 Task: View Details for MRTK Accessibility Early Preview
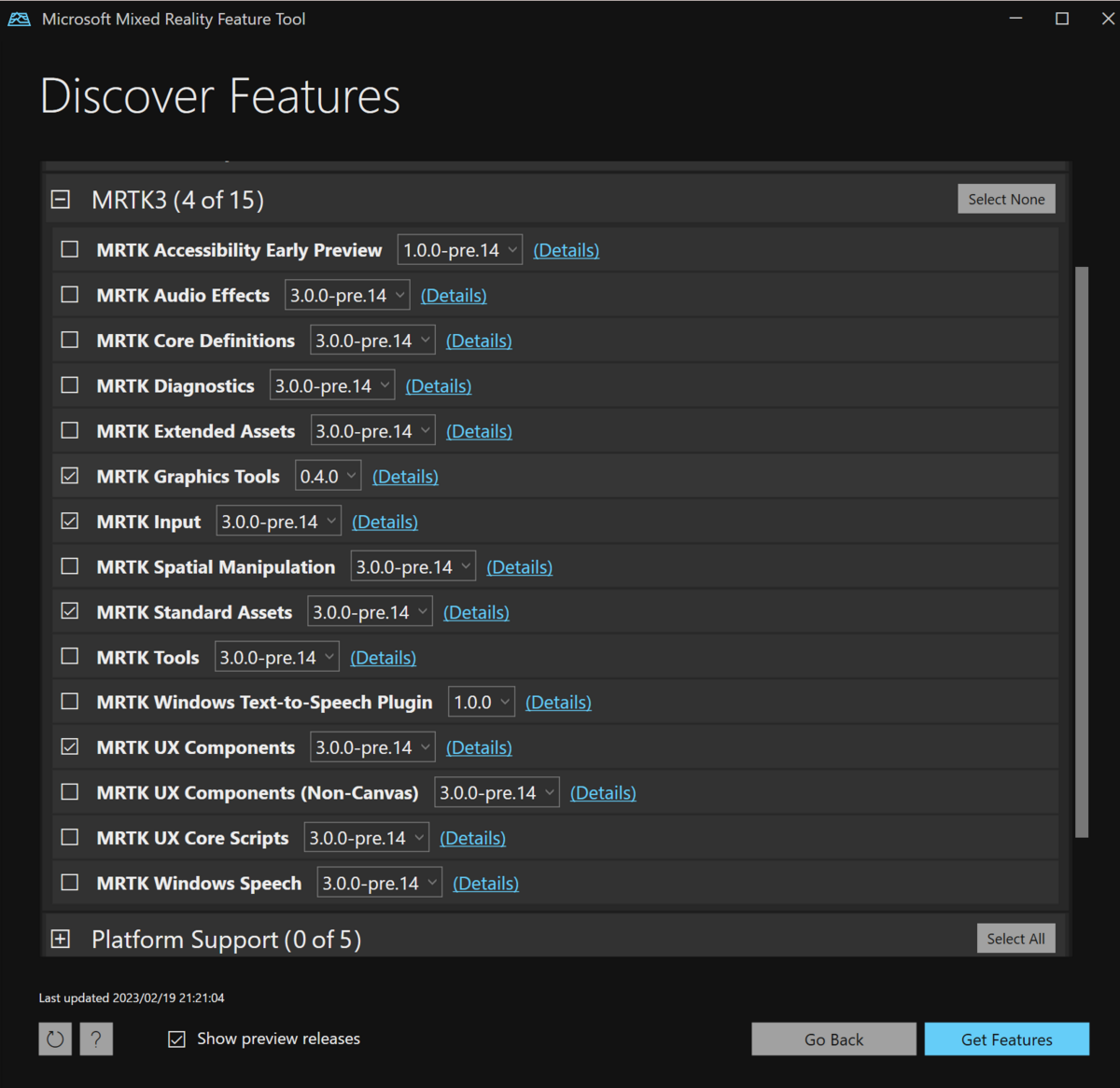567,250
